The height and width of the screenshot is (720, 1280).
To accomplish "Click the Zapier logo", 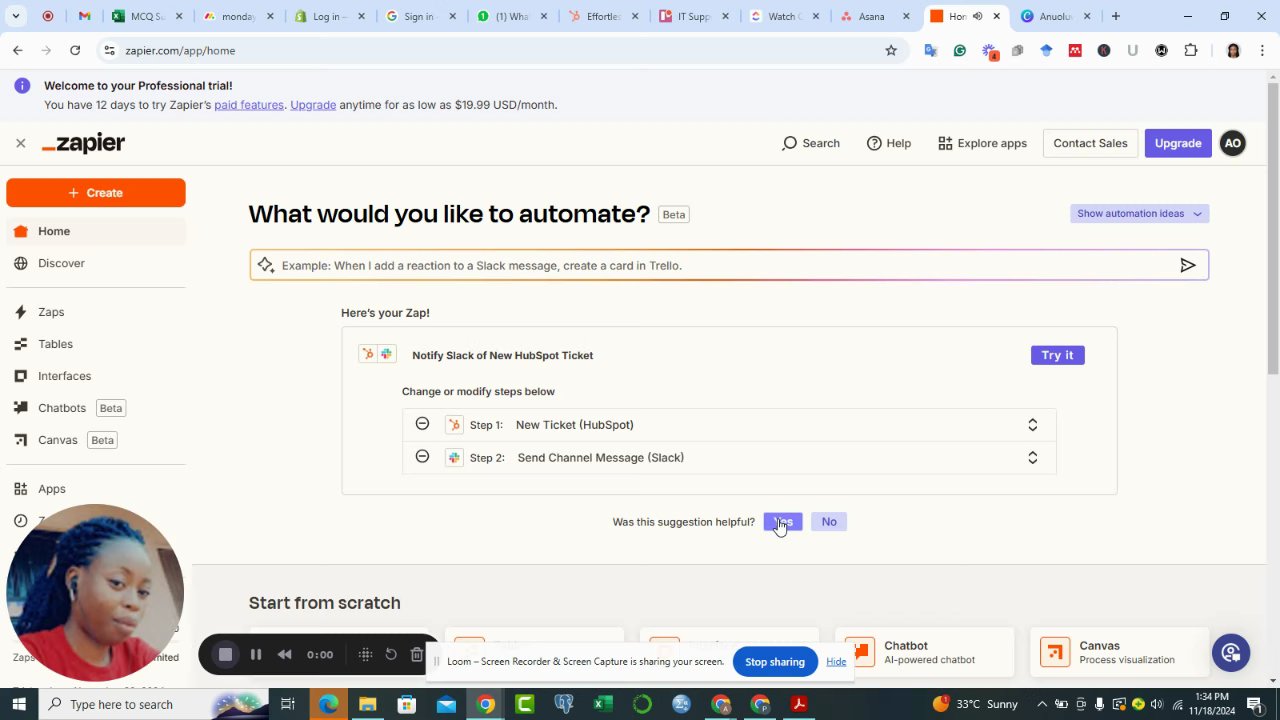I will [83, 143].
